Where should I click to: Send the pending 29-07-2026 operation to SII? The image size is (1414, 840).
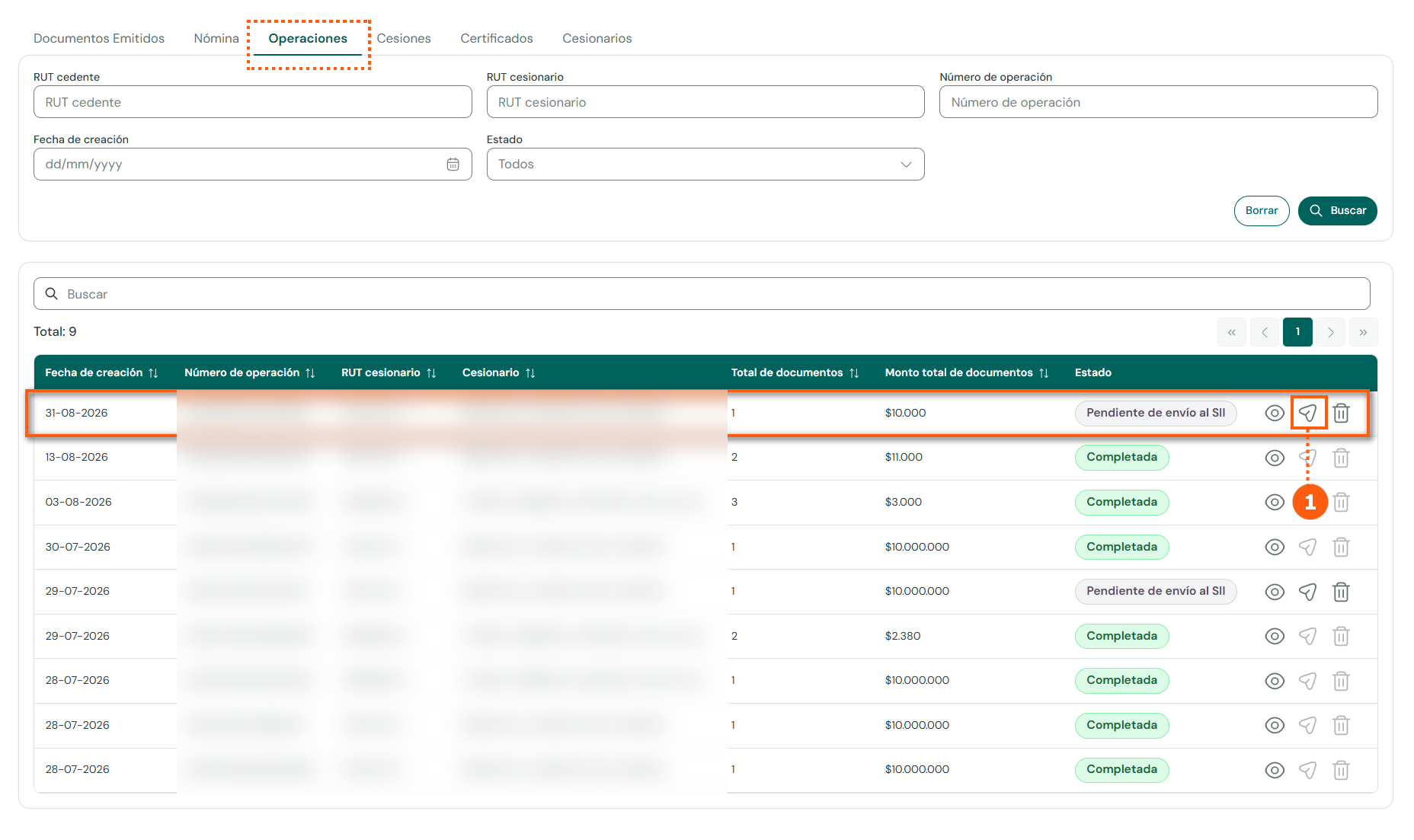tap(1308, 592)
